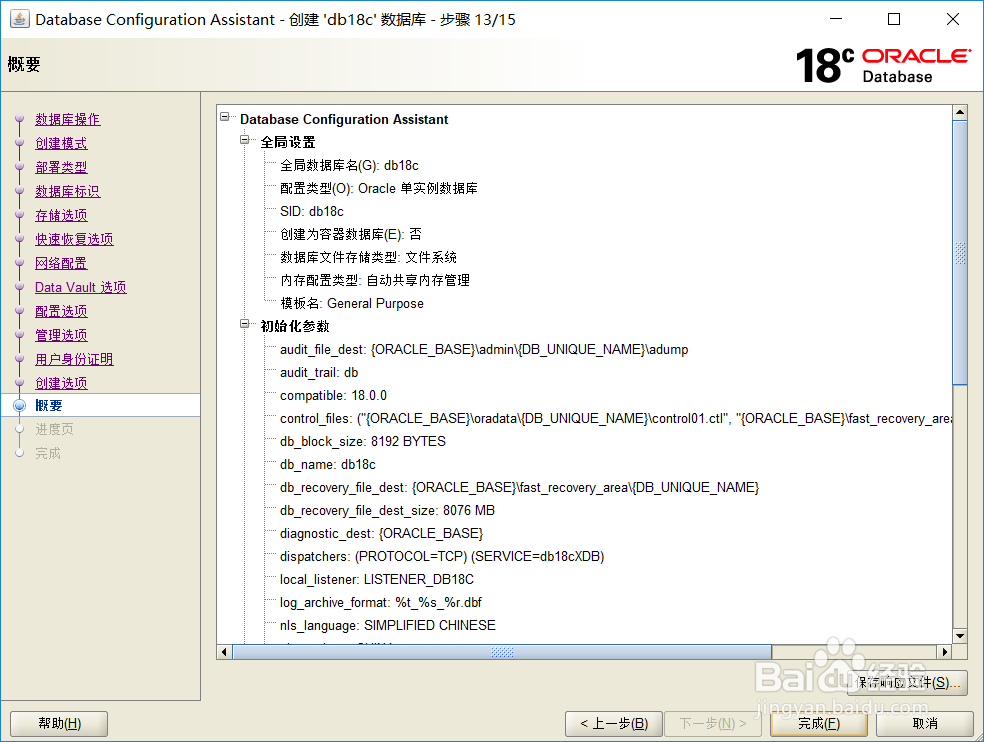Collapse the 全局设置 section
This screenshot has height=742, width=984.
pyautogui.click(x=244, y=141)
